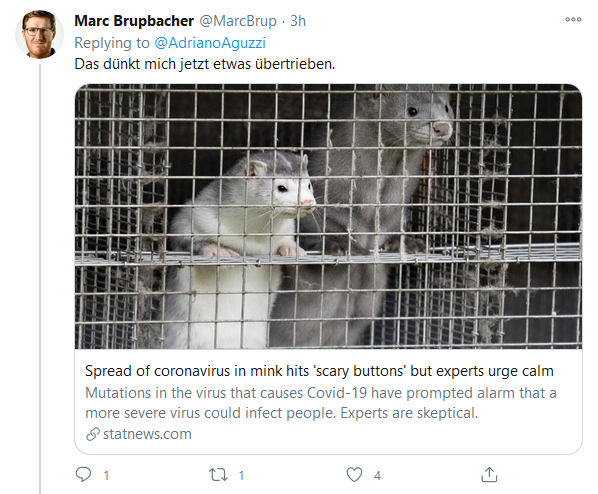
Task: Like the tweet with the heart icon
Action: [x=354, y=475]
